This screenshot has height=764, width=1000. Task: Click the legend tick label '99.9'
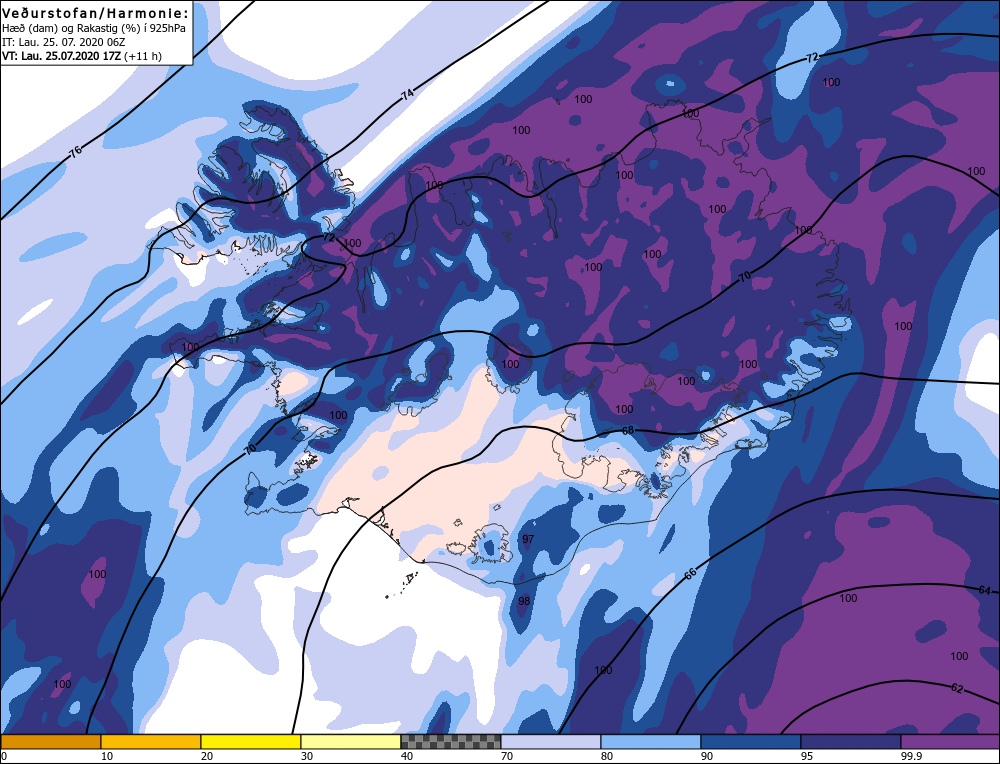[910, 756]
